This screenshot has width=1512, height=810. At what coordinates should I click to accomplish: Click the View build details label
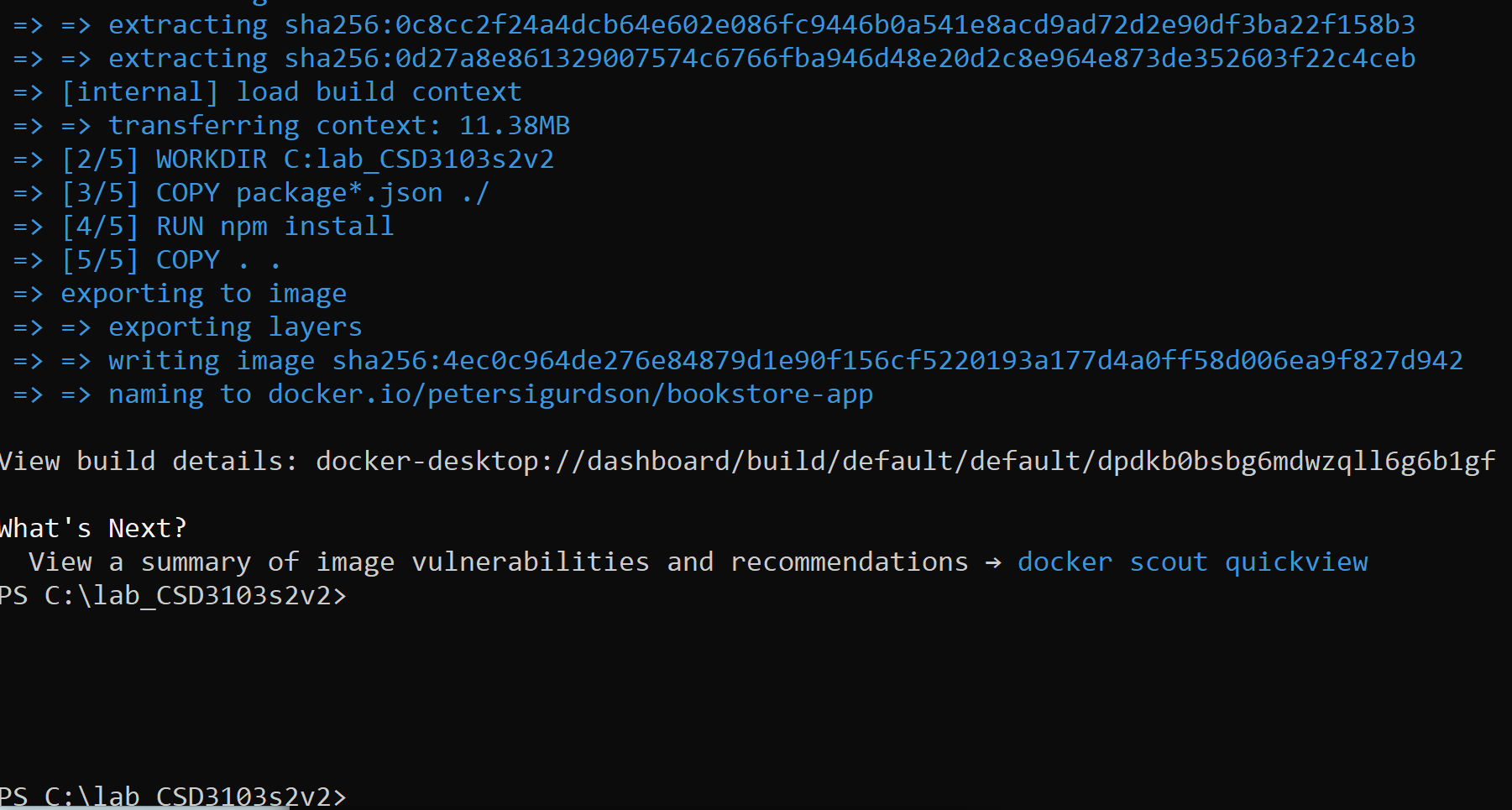pyautogui.click(x=148, y=461)
